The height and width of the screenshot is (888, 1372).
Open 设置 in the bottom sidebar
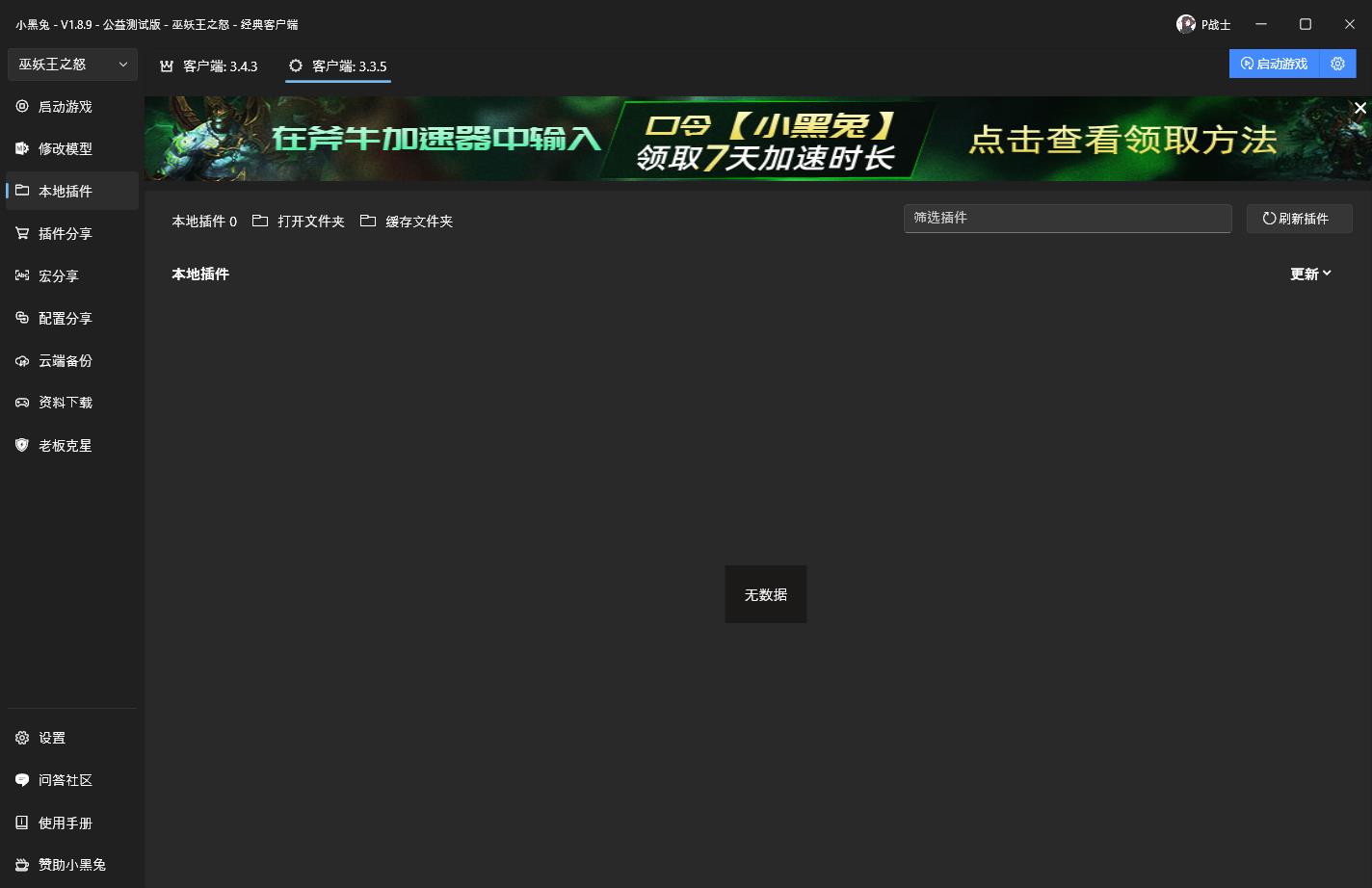click(x=52, y=739)
